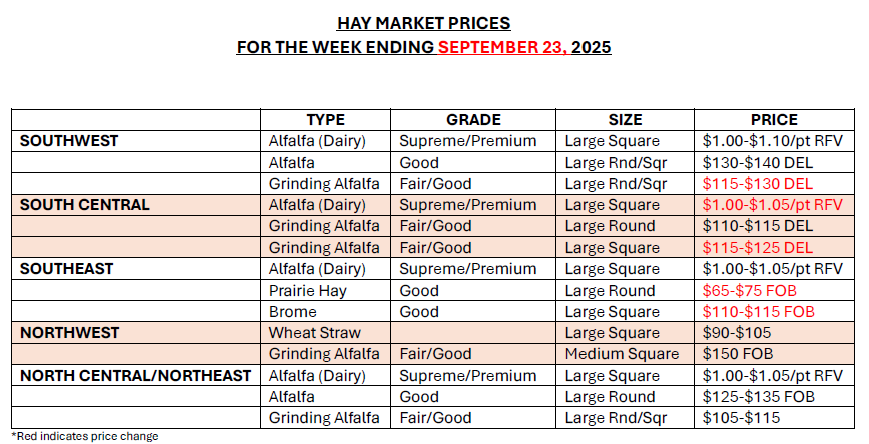Select the $125-$135 FOB price cell
The image size is (869, 444).
[756, 396]
